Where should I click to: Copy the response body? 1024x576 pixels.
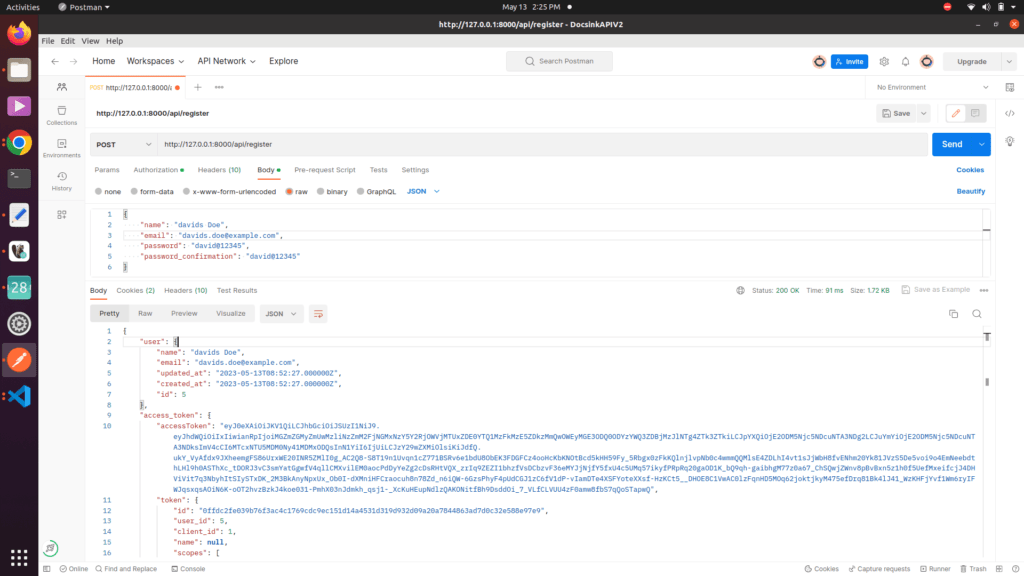coord(953,313)
